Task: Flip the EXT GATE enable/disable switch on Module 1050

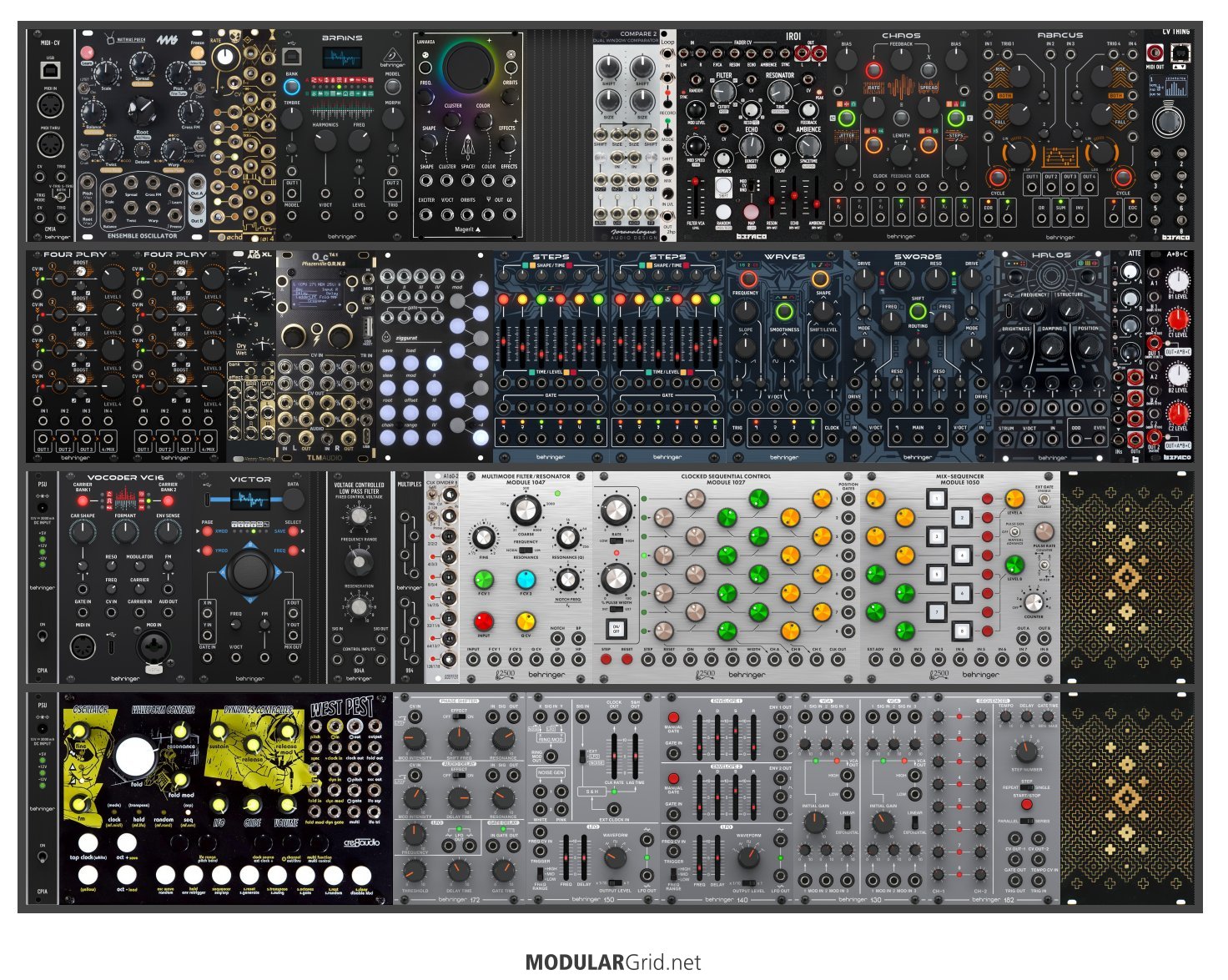Action: (x=1044, y=500)
